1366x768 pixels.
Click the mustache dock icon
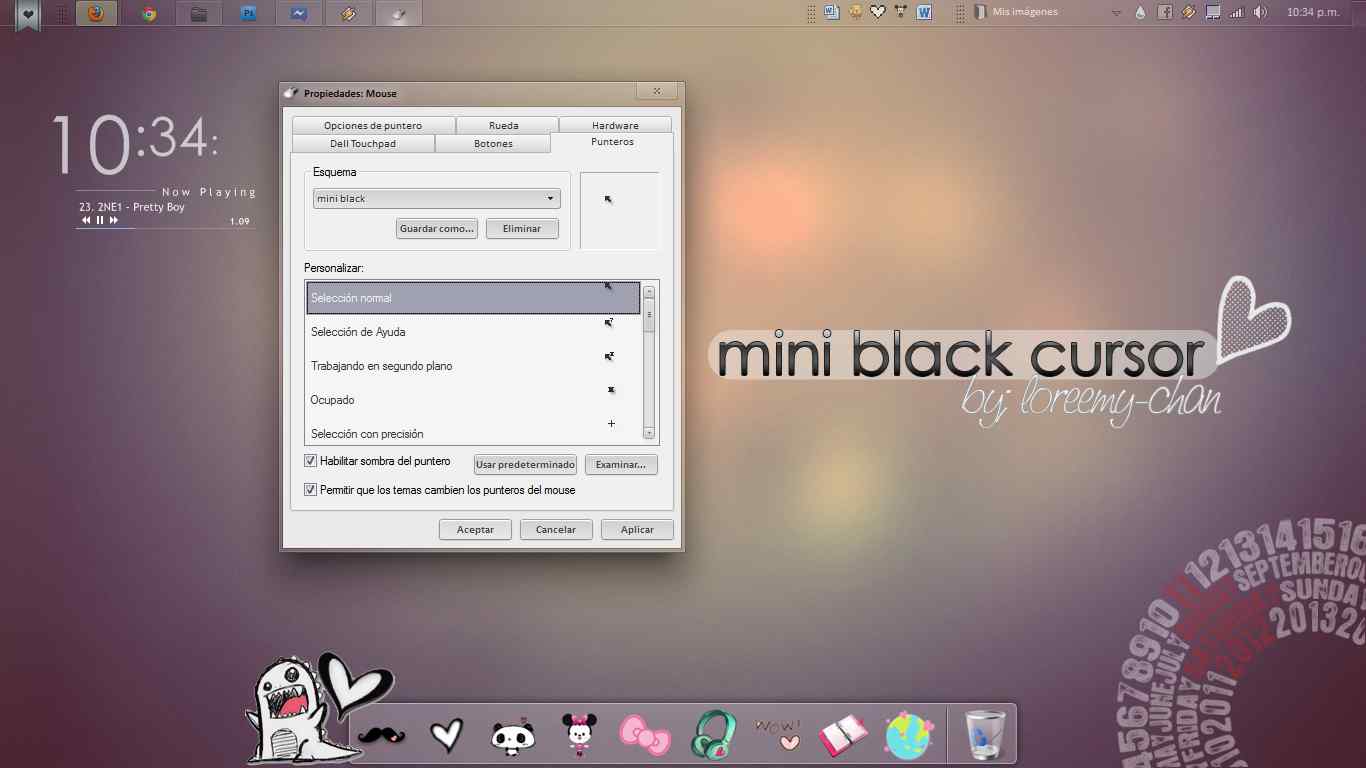click(x=381, y=736)
